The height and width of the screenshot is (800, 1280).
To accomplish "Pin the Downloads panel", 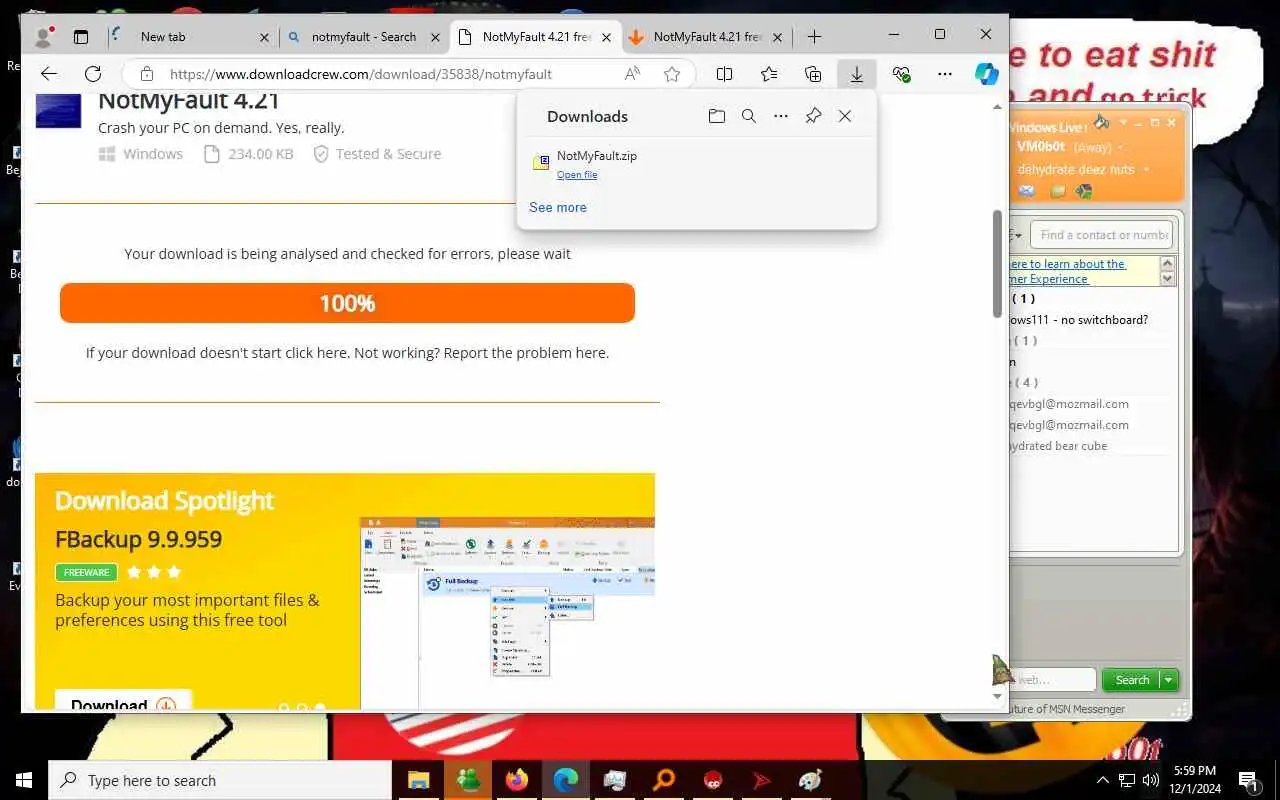I will pyautogui.click(x=813, y=116).
